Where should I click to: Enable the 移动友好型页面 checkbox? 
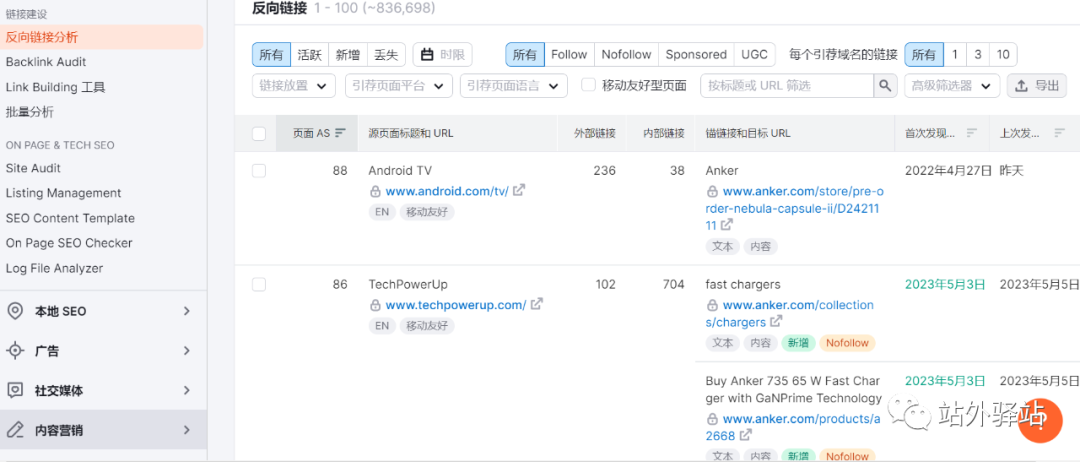click(588, 85)
